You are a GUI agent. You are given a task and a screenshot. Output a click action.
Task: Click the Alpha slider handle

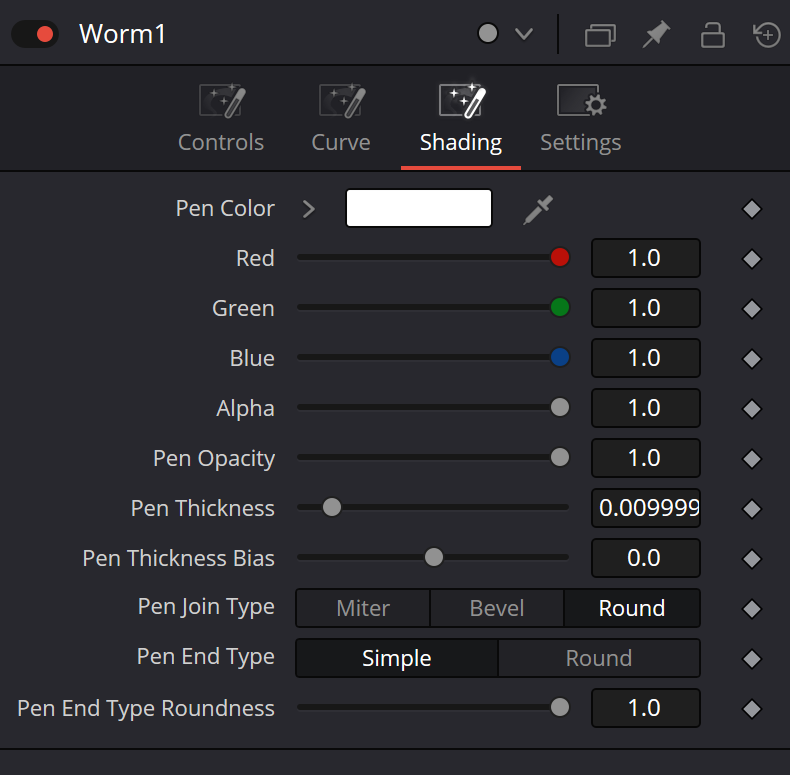pyautogui.click(x=560, y=407)
